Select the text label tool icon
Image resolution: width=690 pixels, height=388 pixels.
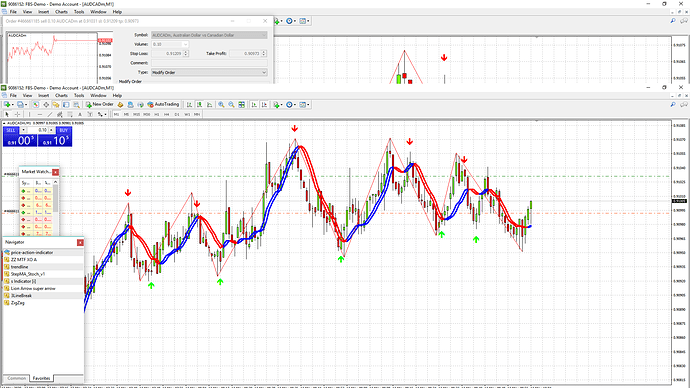click(x=80, y=114)
